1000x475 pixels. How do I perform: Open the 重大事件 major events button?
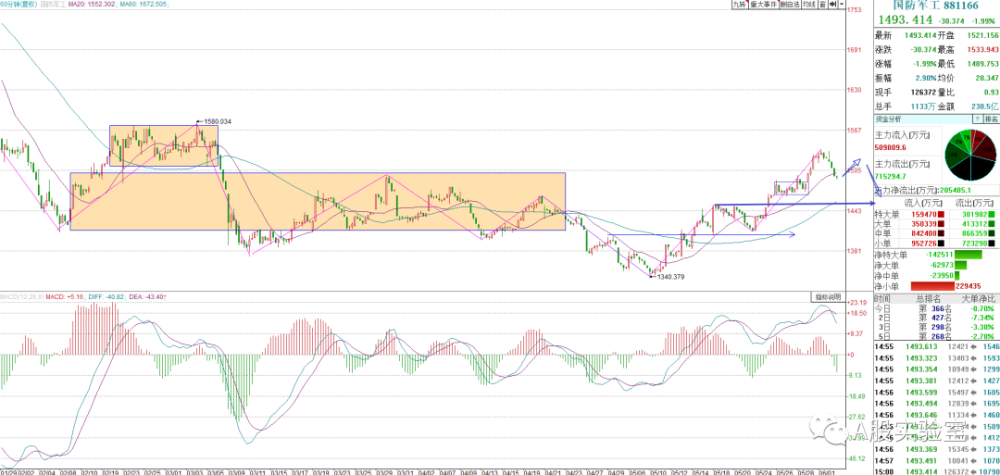click(x=763, y=4)
